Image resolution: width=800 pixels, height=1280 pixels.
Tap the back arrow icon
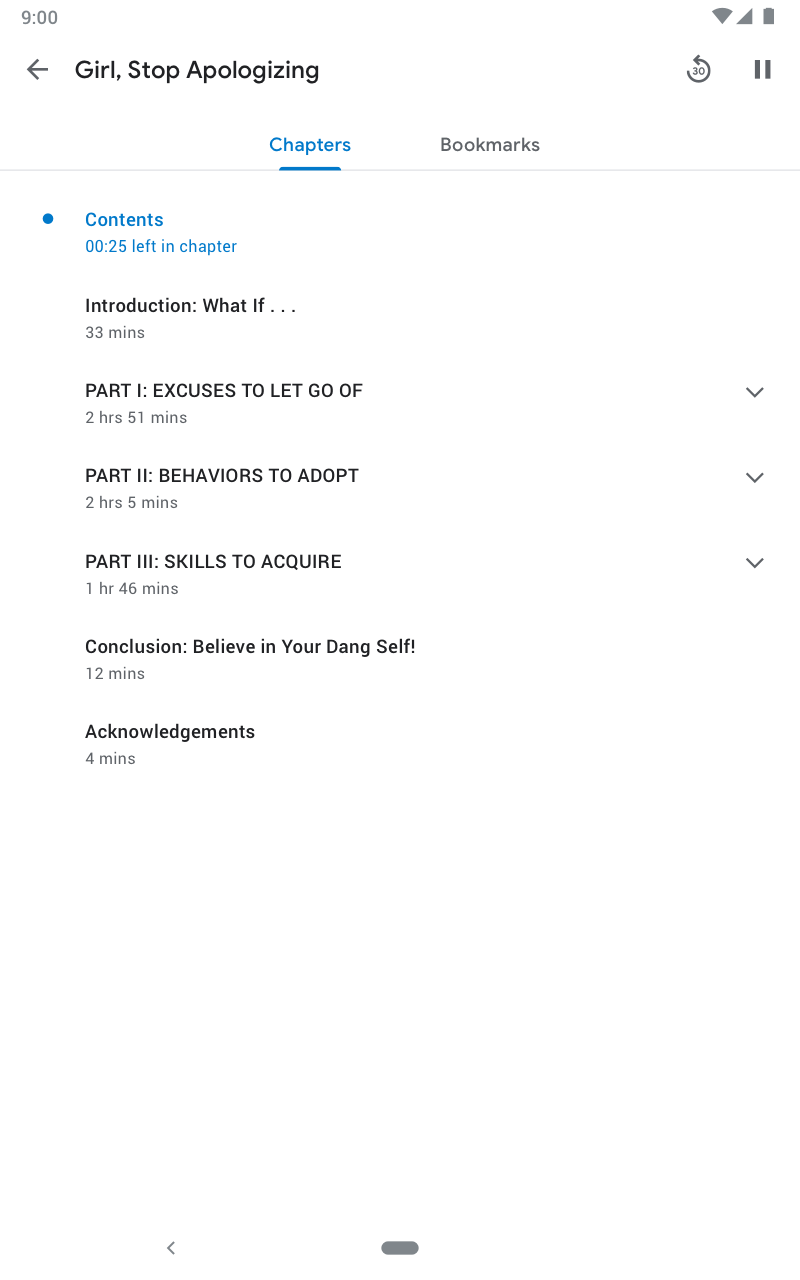click(x=37, y=69)
